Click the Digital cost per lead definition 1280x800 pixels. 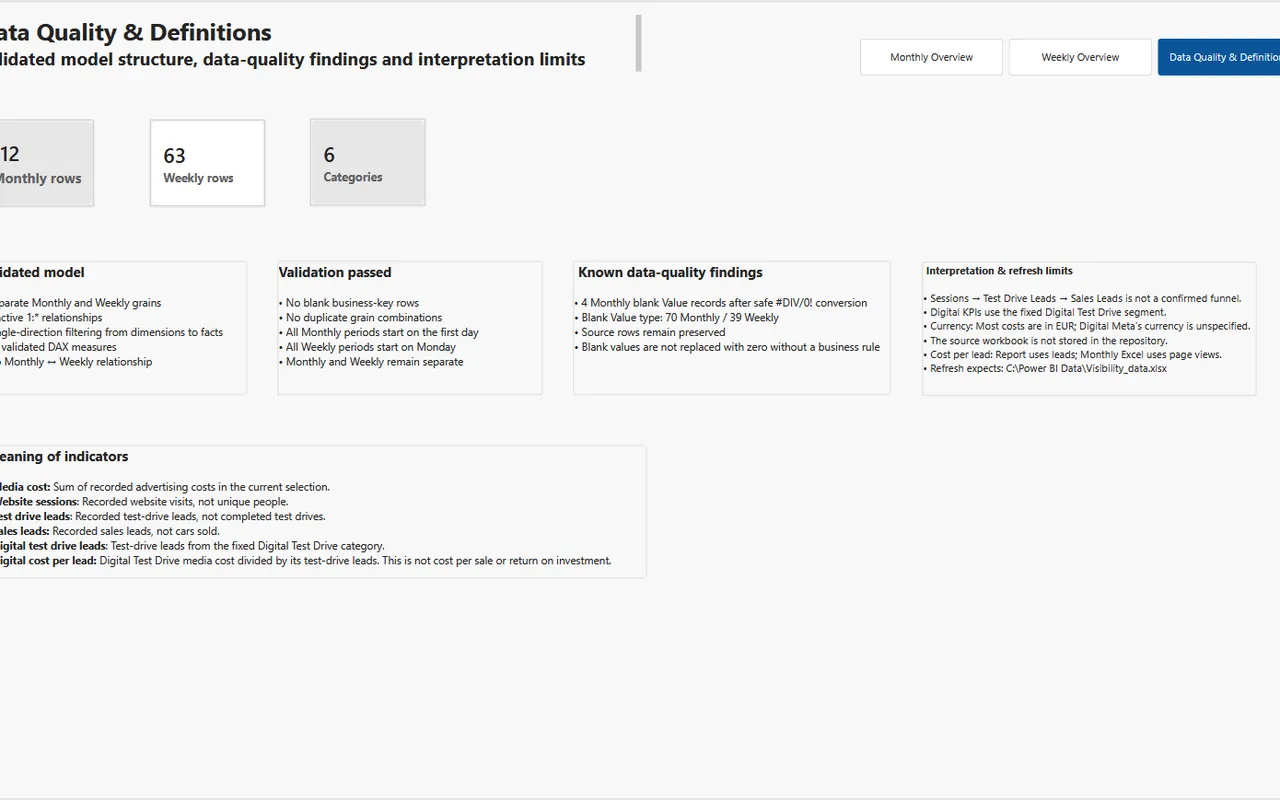click(x=306, y=561)
